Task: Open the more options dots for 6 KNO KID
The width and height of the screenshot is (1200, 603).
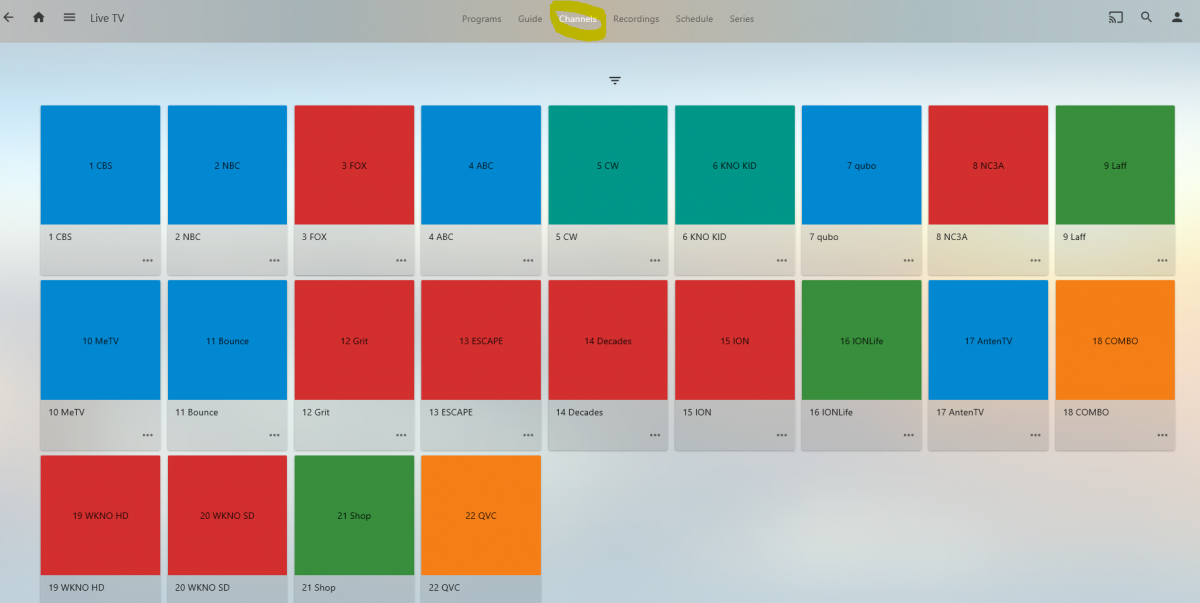Action: [x=782, y=260]
